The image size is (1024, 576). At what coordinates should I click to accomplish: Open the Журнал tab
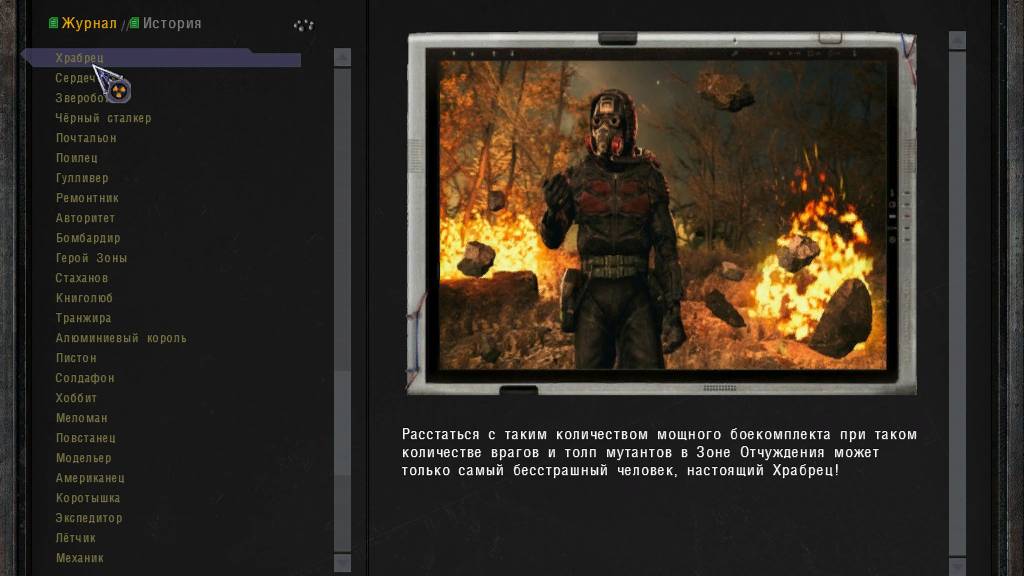point(89,24)
